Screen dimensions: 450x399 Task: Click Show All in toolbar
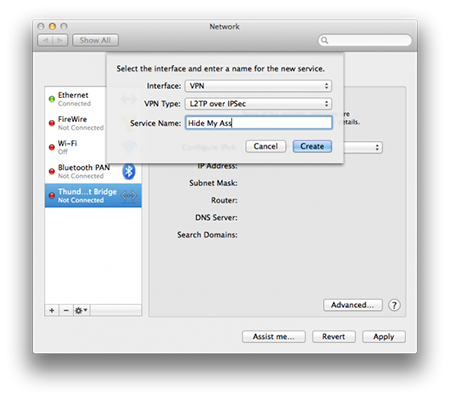pos(95,40)
